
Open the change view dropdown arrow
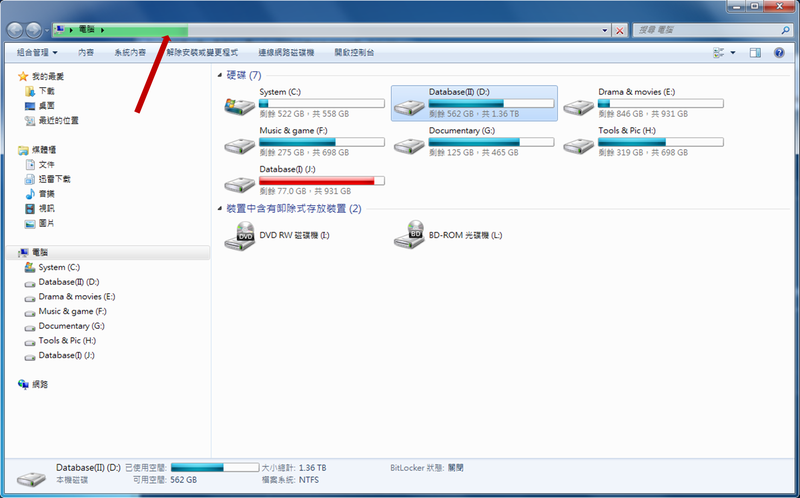[x=733, y=53]
